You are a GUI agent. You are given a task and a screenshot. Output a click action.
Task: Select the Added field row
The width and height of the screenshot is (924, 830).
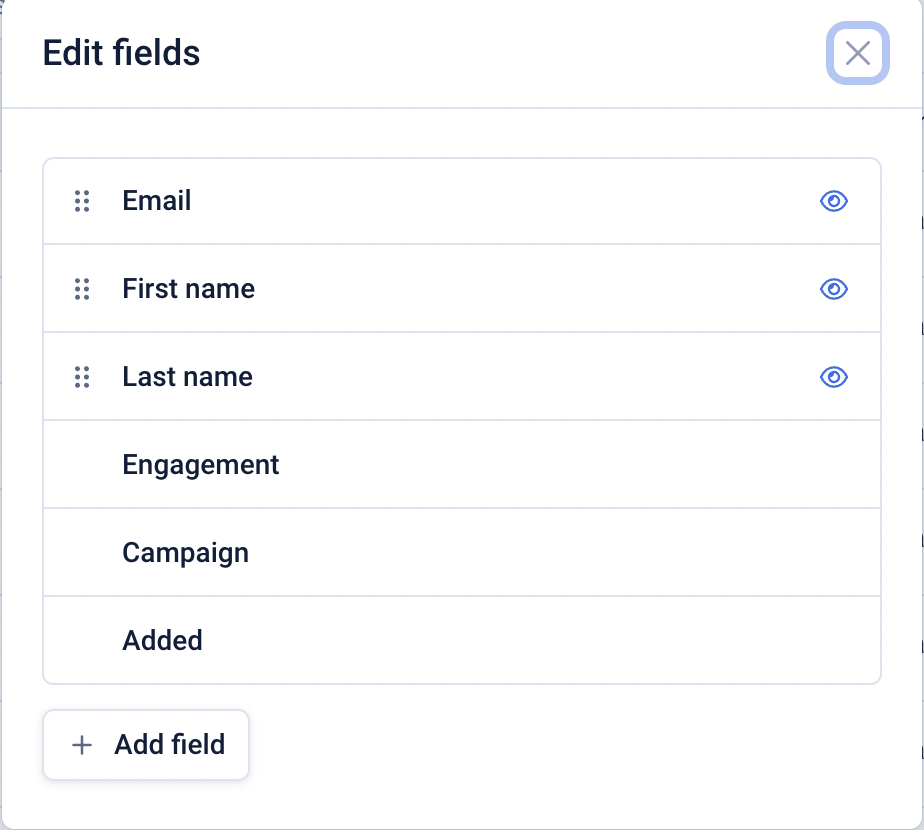(461, 640)
